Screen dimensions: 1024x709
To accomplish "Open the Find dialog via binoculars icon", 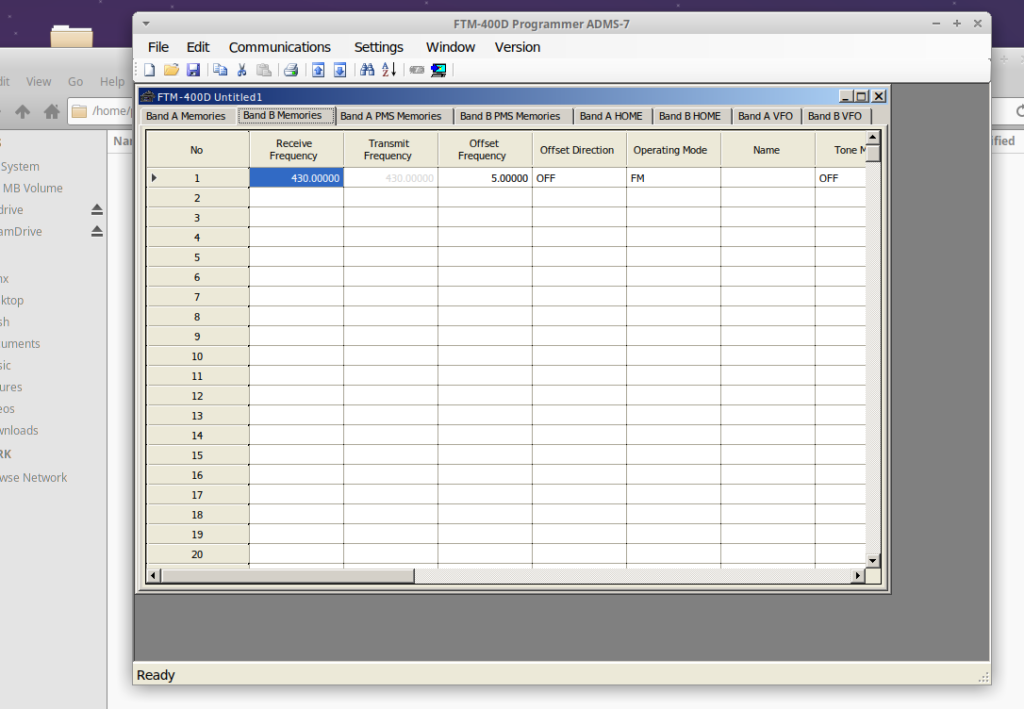I will point(367,69).
